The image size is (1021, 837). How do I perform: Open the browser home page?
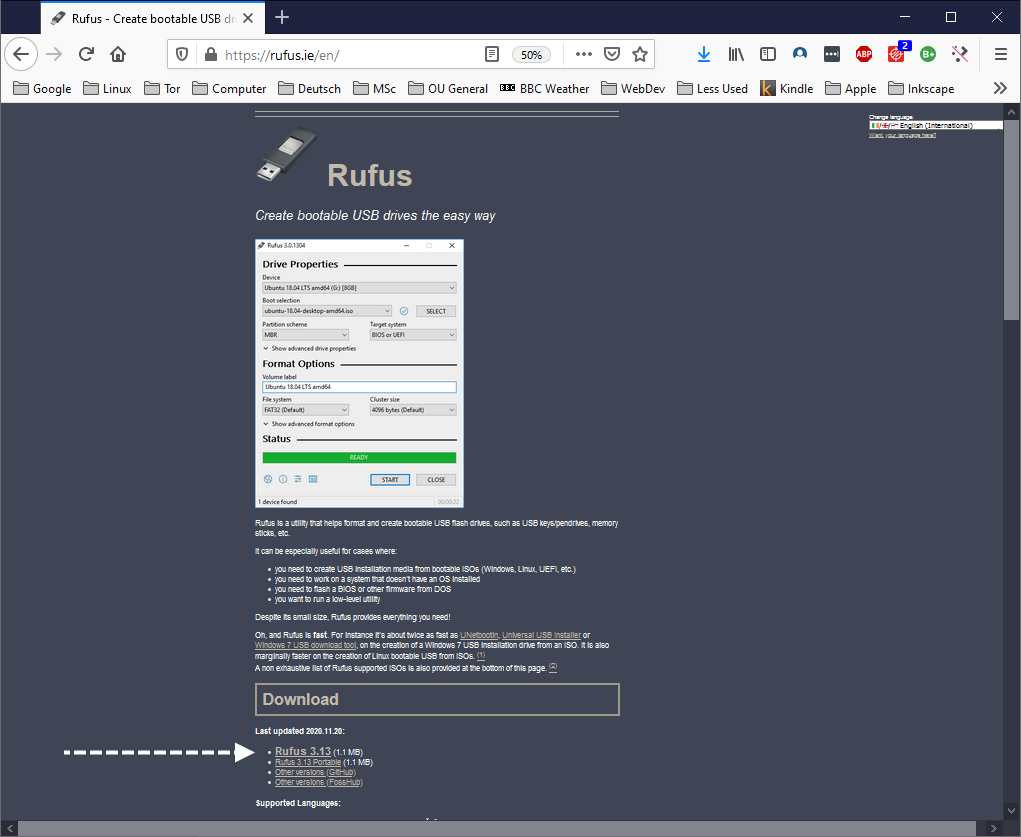click(x=118, y=54)
